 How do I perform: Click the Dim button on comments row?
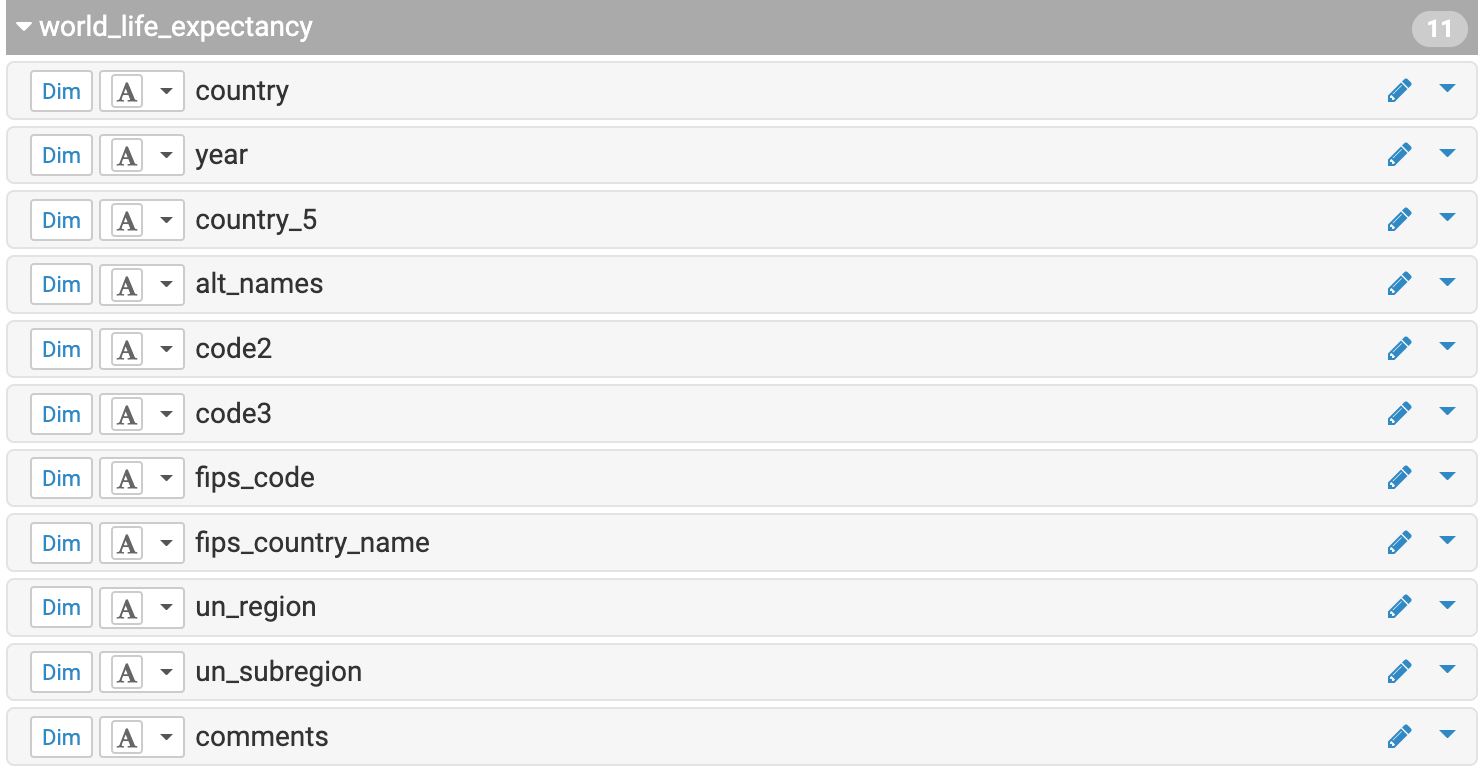(61, 737)
